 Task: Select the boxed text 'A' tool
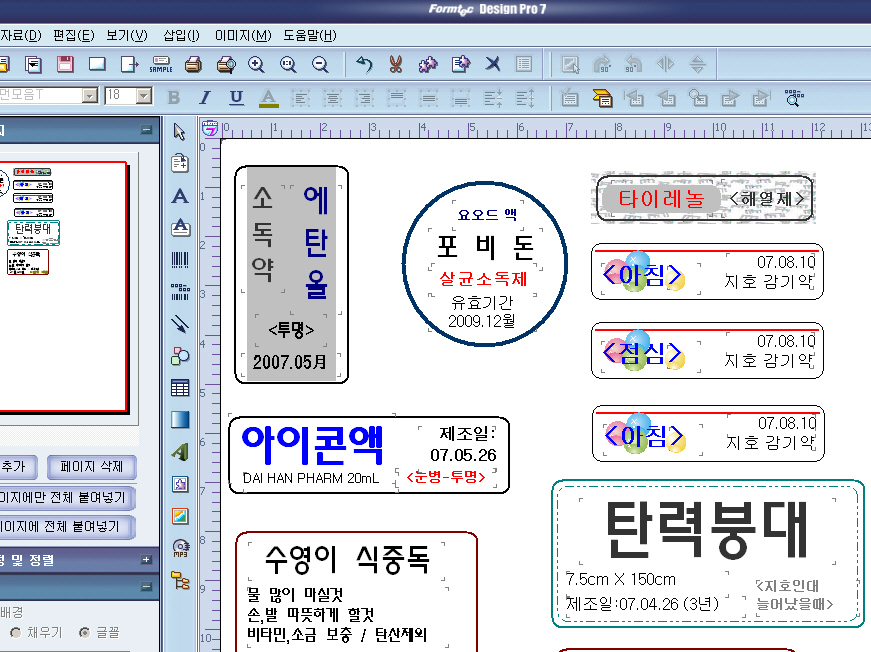[179, 228]
